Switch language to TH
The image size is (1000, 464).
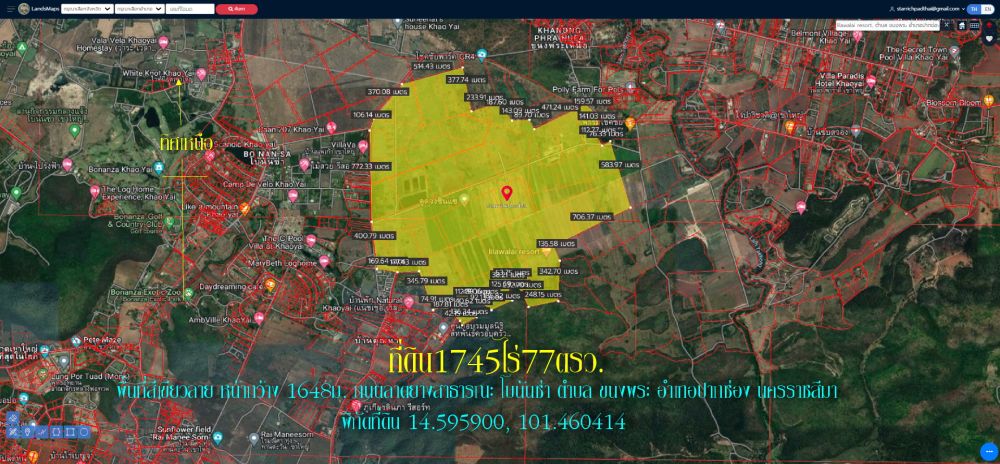(x=973, y=9)
